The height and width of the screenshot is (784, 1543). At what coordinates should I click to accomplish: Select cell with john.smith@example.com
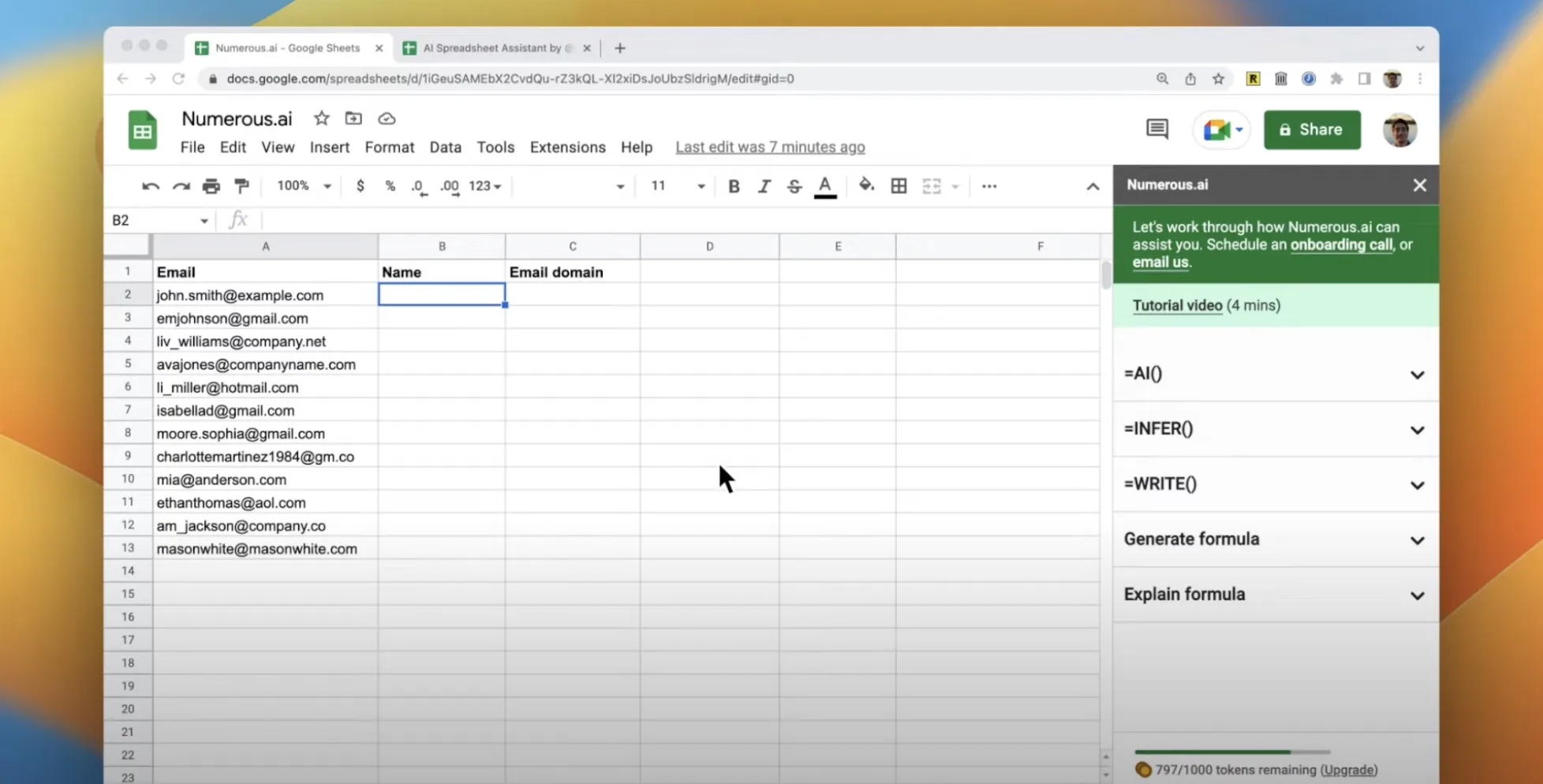(x=265, y=295)
